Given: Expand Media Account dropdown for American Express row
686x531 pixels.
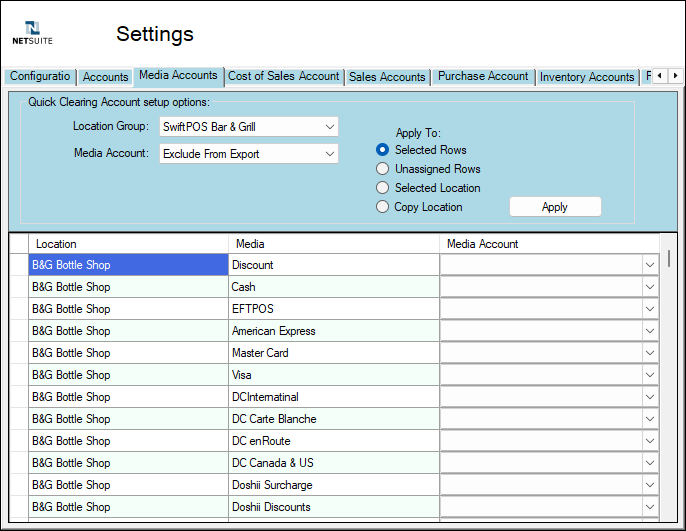Looking at the screenshot, I should pos(650,331).
